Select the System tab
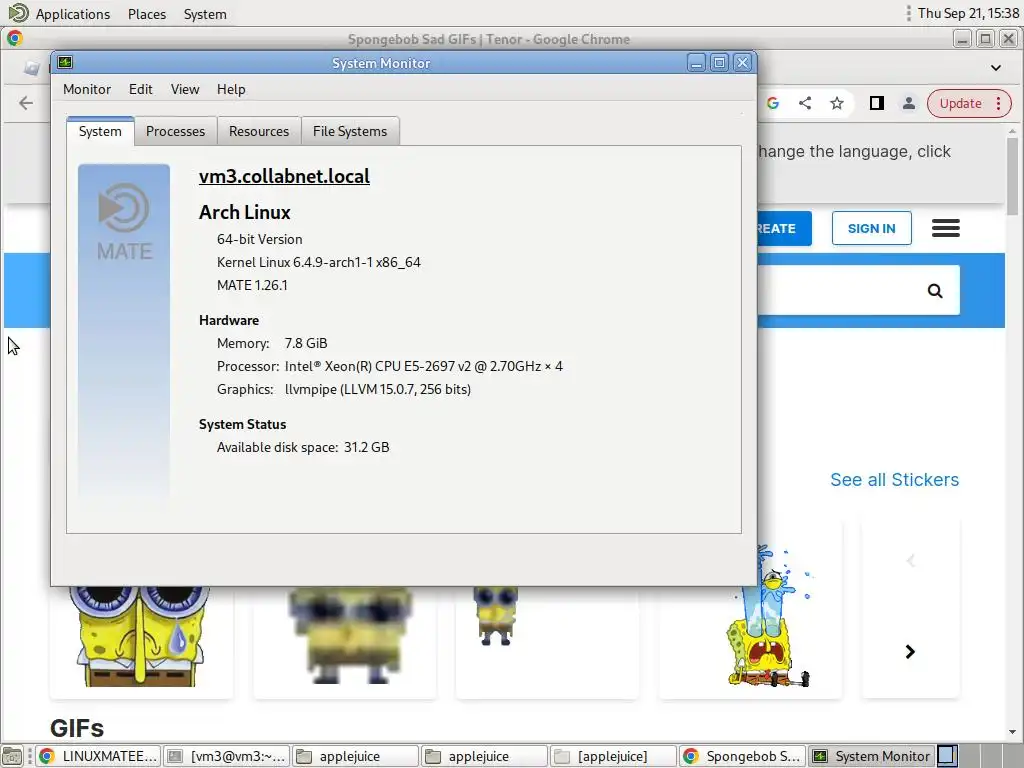This screenshot has height=768, width=1024. 100,131
